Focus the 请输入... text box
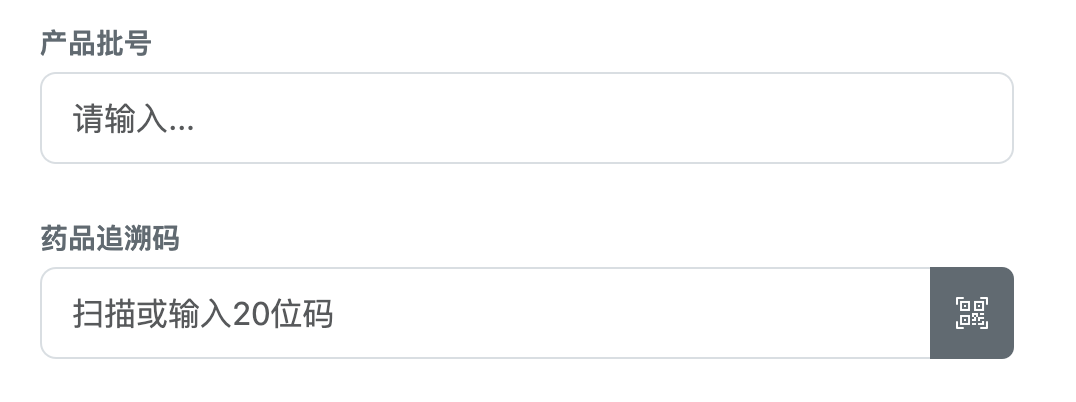1076x402 pixels. click(526, 118)
